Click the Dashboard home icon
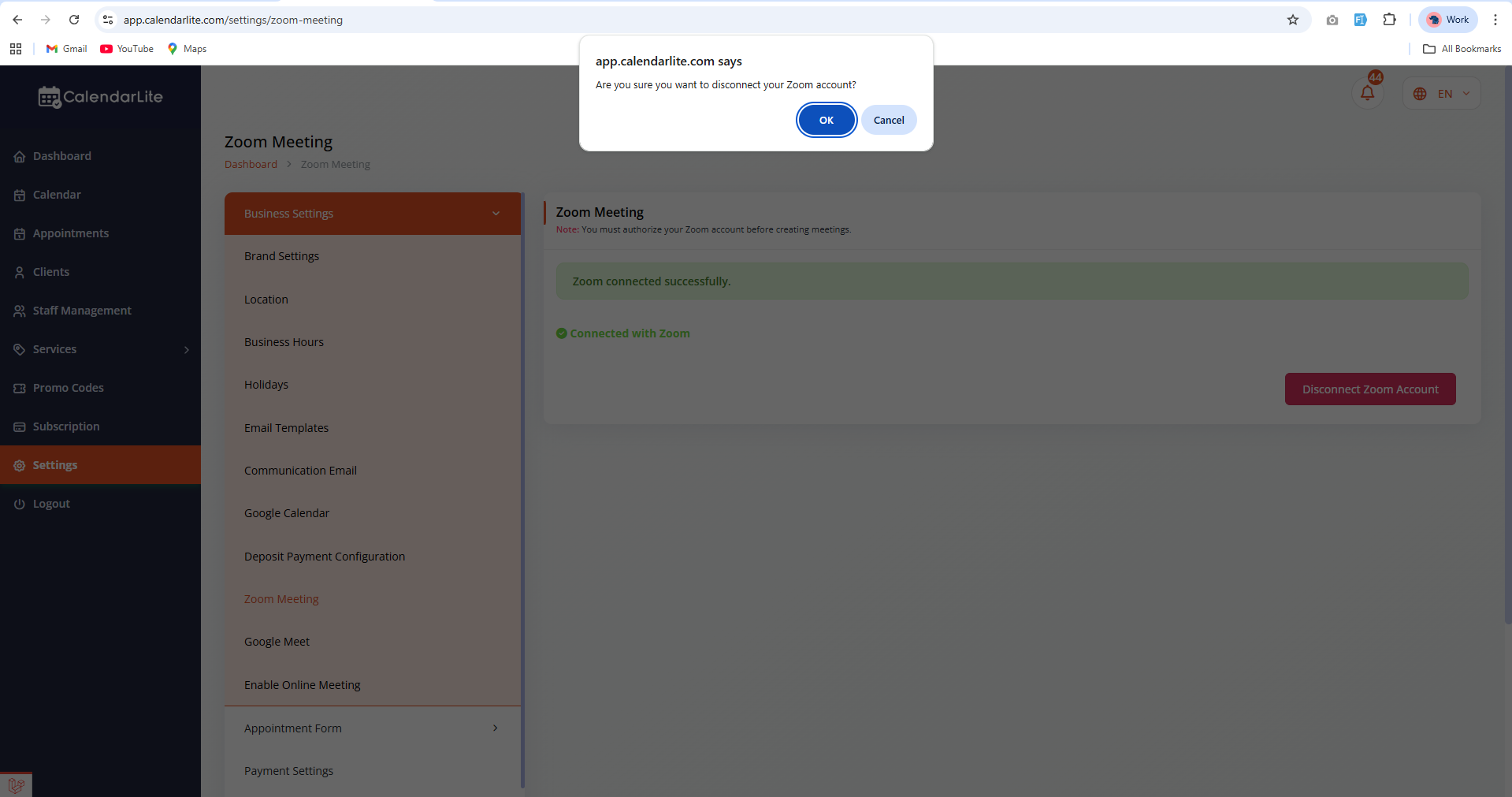Screen dimensions: 1512x797 point(20,157)
